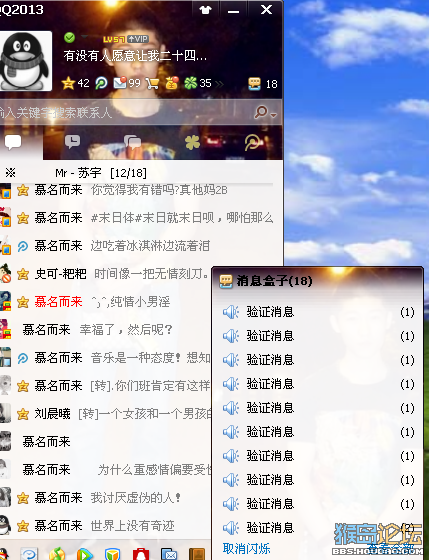Screen dimensions: 429x560
Task: Open the brown address book icon
Action: (x=197, y=555)
